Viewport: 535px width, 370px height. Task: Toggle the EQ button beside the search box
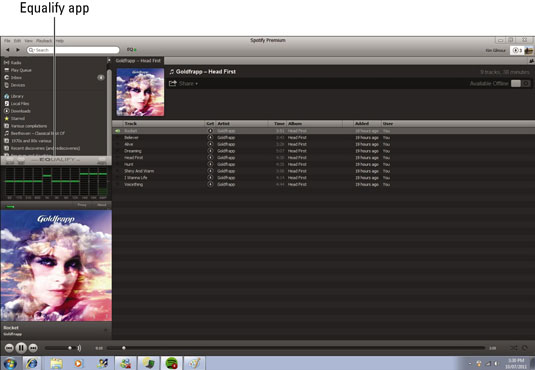click(x=131, y=50)
